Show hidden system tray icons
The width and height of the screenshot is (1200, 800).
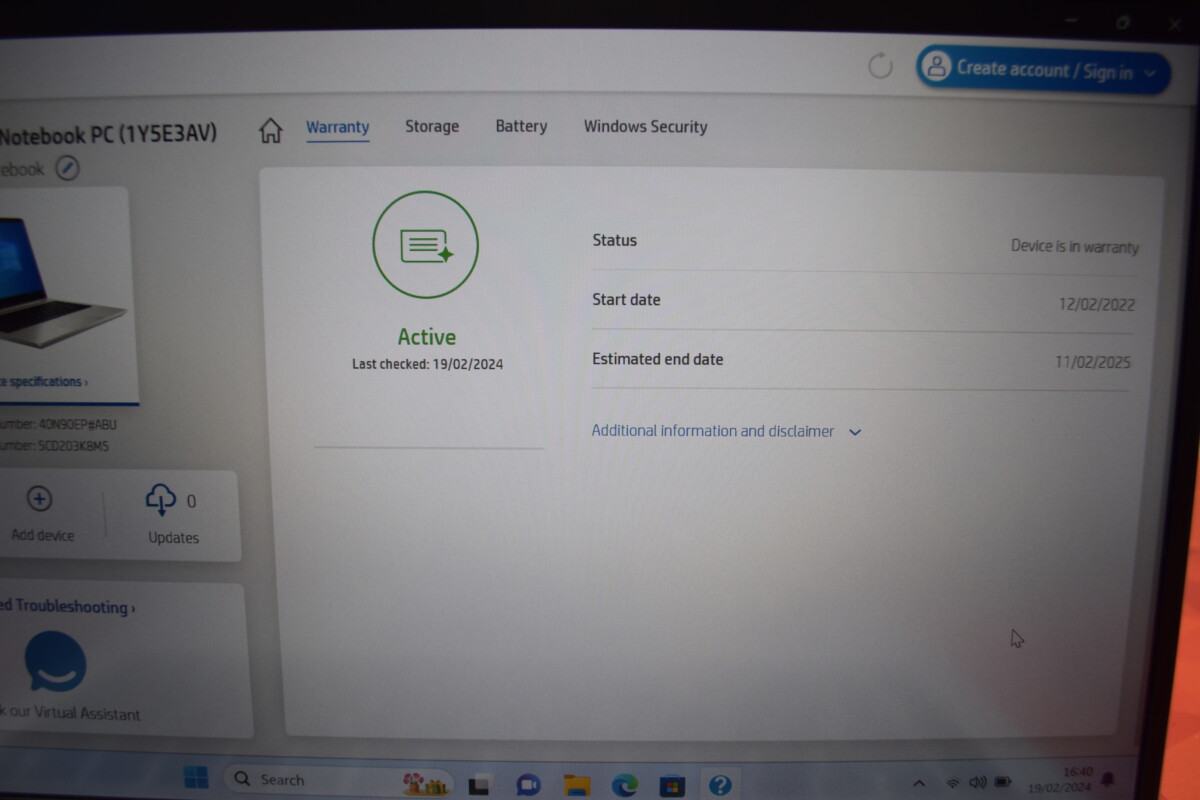(x=919, y=783)
